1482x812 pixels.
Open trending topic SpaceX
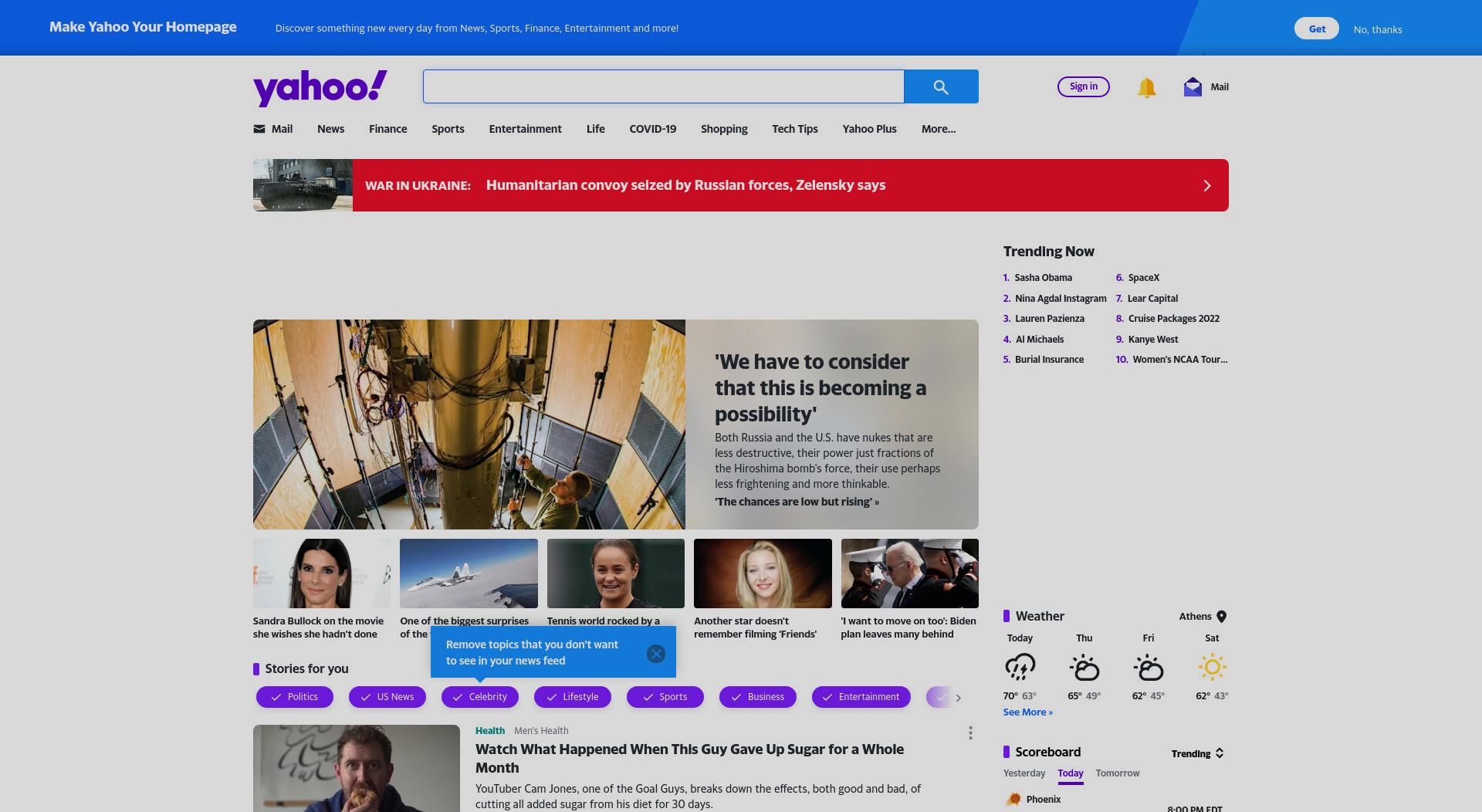1144,278
